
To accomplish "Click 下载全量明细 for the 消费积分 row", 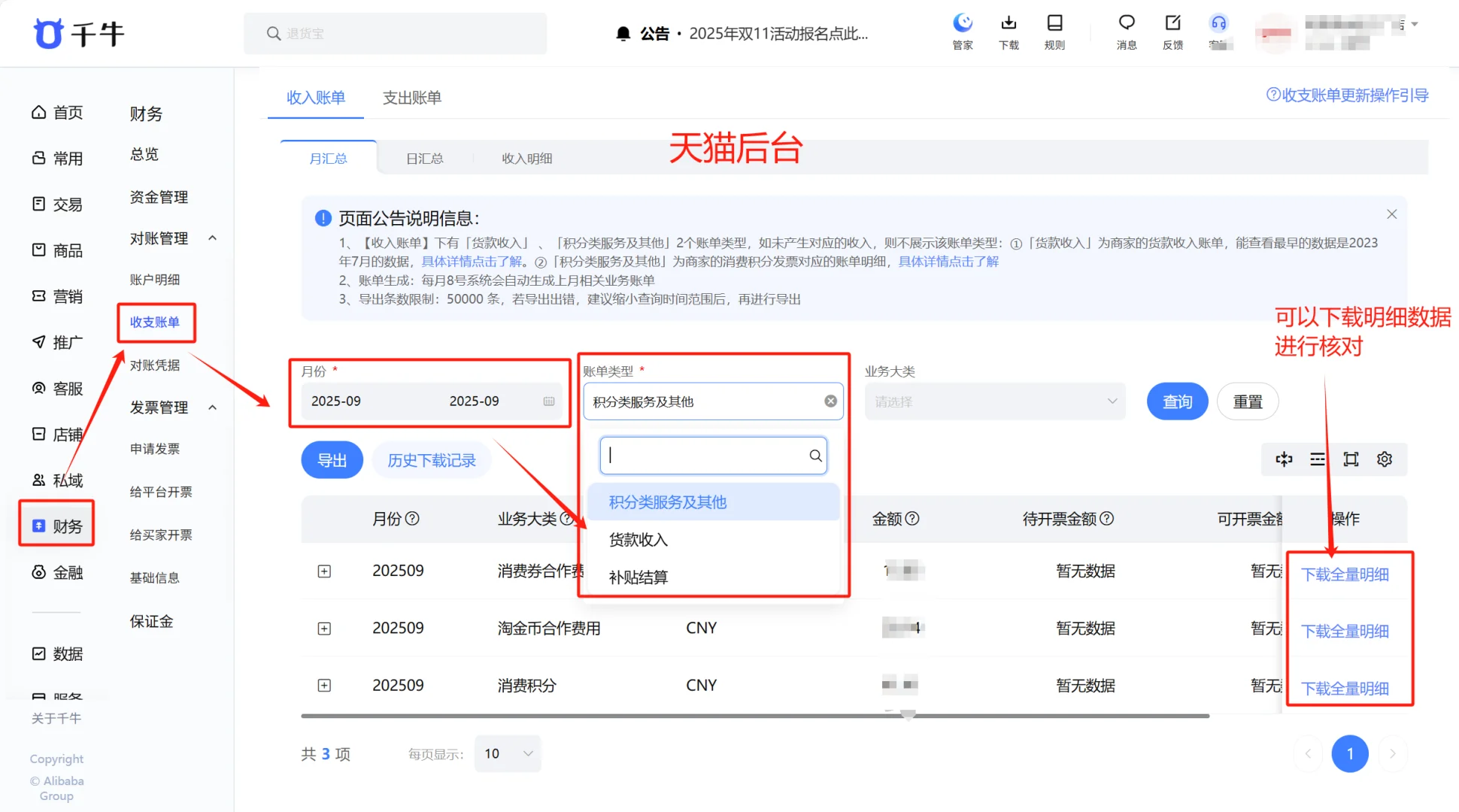I will pos(1345,688).
